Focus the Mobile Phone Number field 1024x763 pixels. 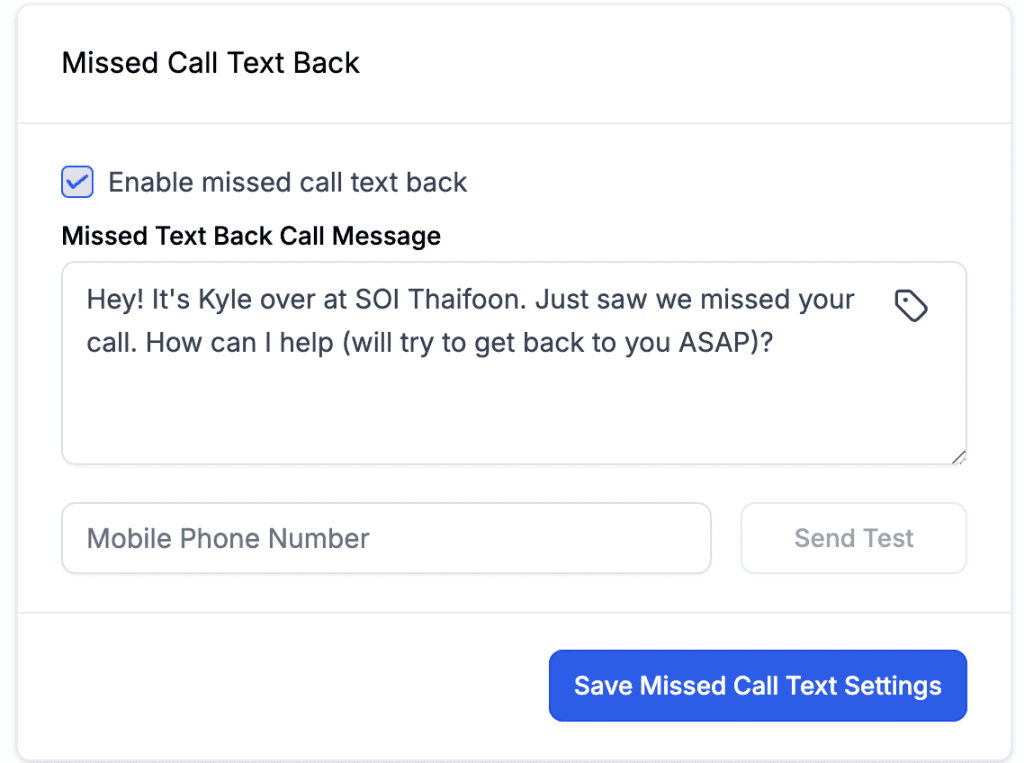[386, 538]
